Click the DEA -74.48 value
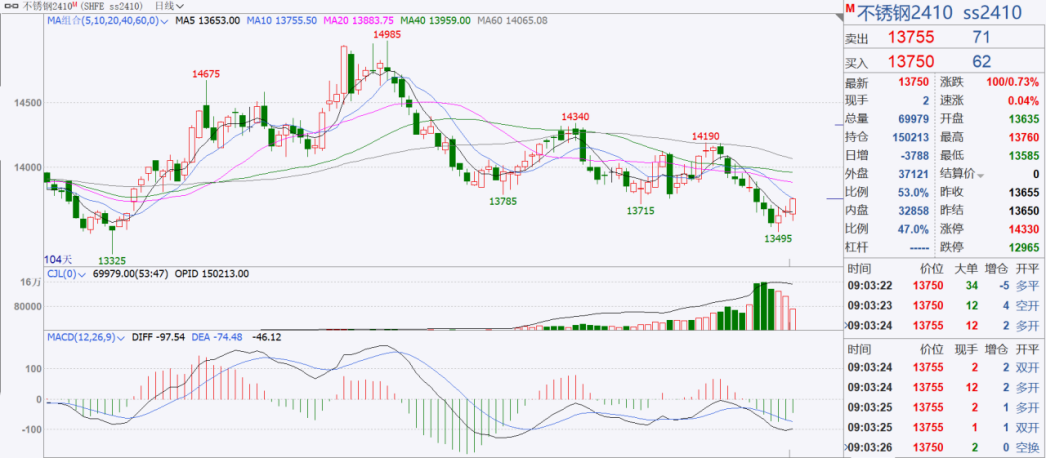 [x=217, y=338]
